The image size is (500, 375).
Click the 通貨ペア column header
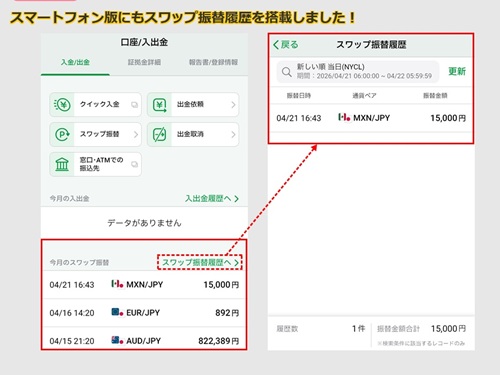[x=364, y=96]
